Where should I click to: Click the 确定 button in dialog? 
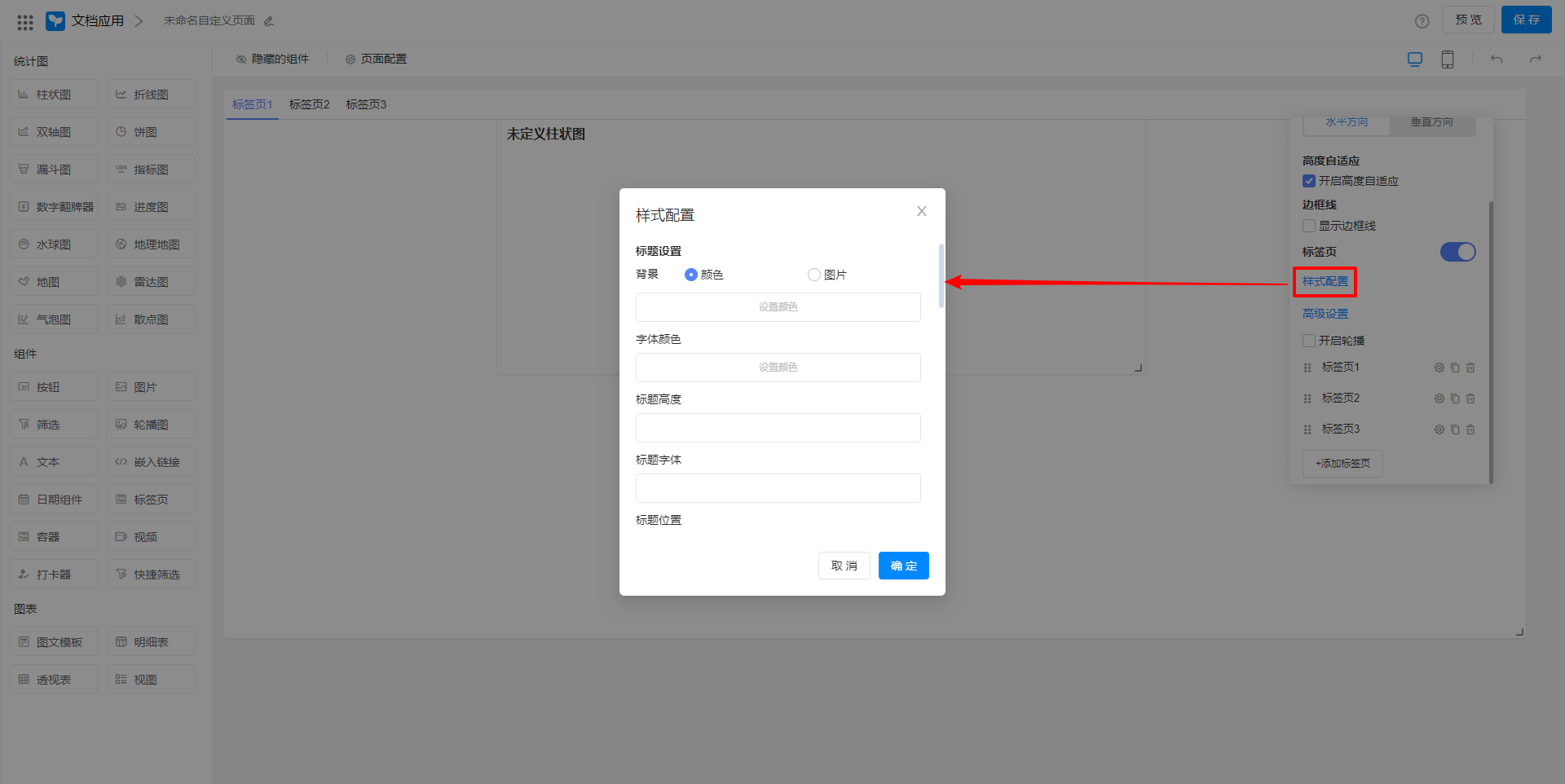tap(903, 566)
